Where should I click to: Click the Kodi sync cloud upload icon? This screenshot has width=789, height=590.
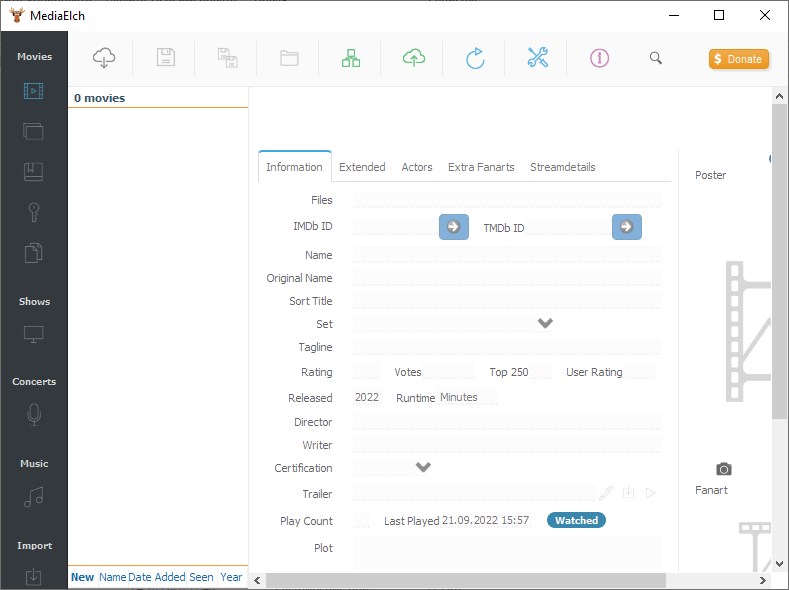pos(414,58)
